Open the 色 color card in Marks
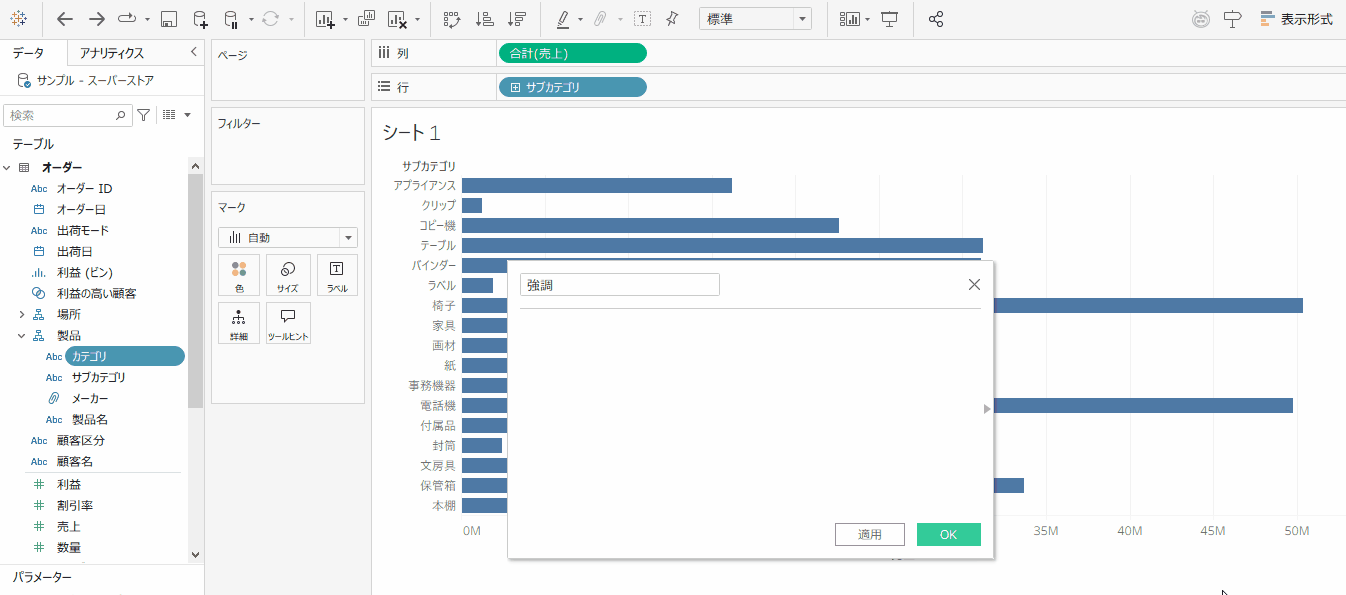Image resolution: width=1346 pixels, height=595 pixels. [x=239, y=275]
